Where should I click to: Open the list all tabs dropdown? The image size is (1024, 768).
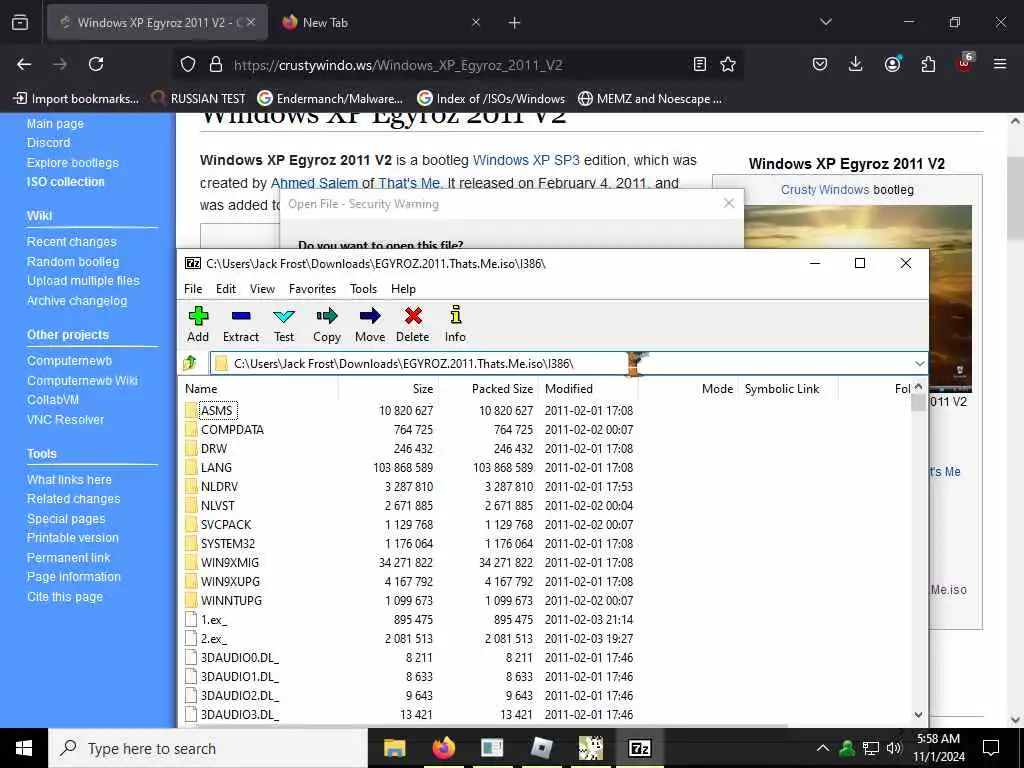826,22
